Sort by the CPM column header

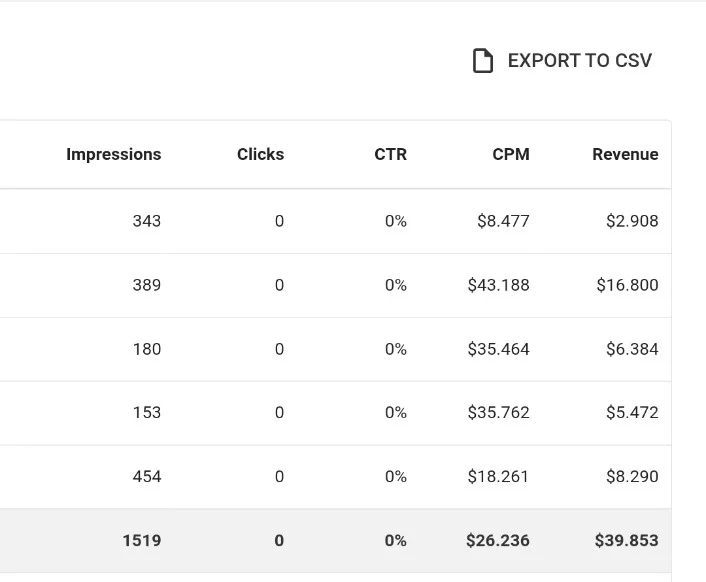pos(511,154)
